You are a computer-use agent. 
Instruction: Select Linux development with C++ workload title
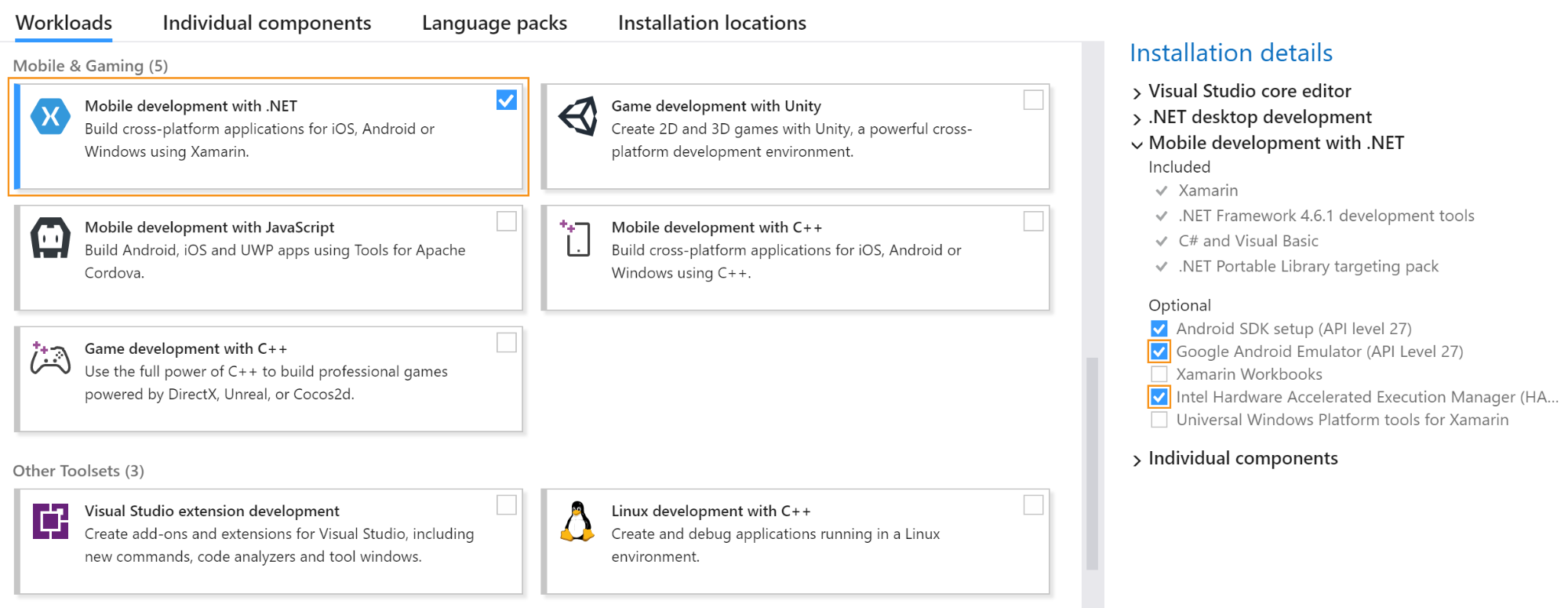(711, 512)
